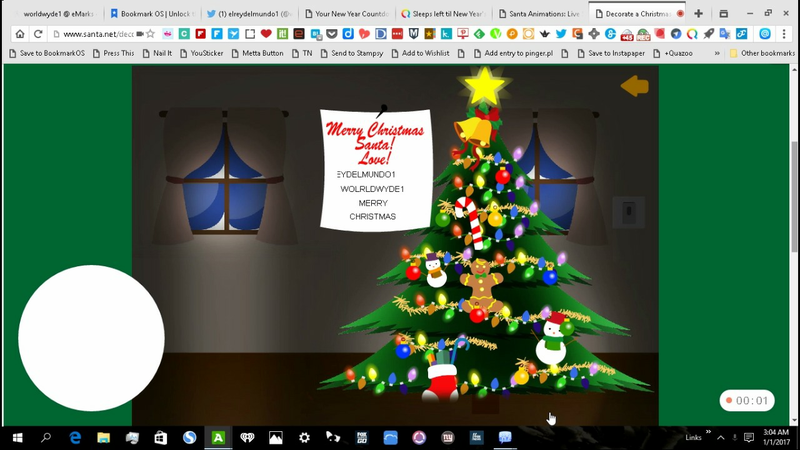Toggle the wall light switch
The width and height of the screenshot is (800, 450).
pos(628,212)
